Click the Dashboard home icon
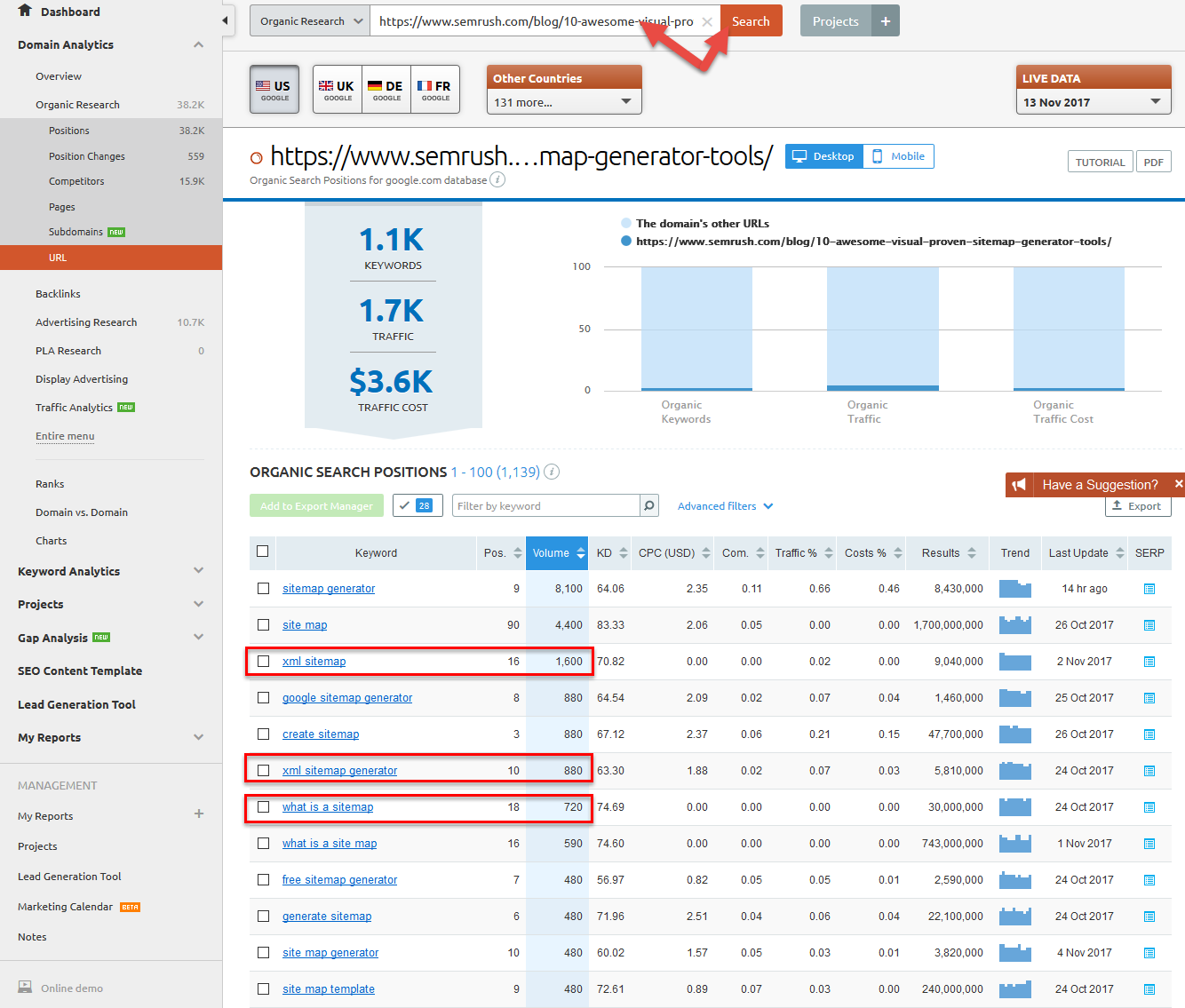 23,12
